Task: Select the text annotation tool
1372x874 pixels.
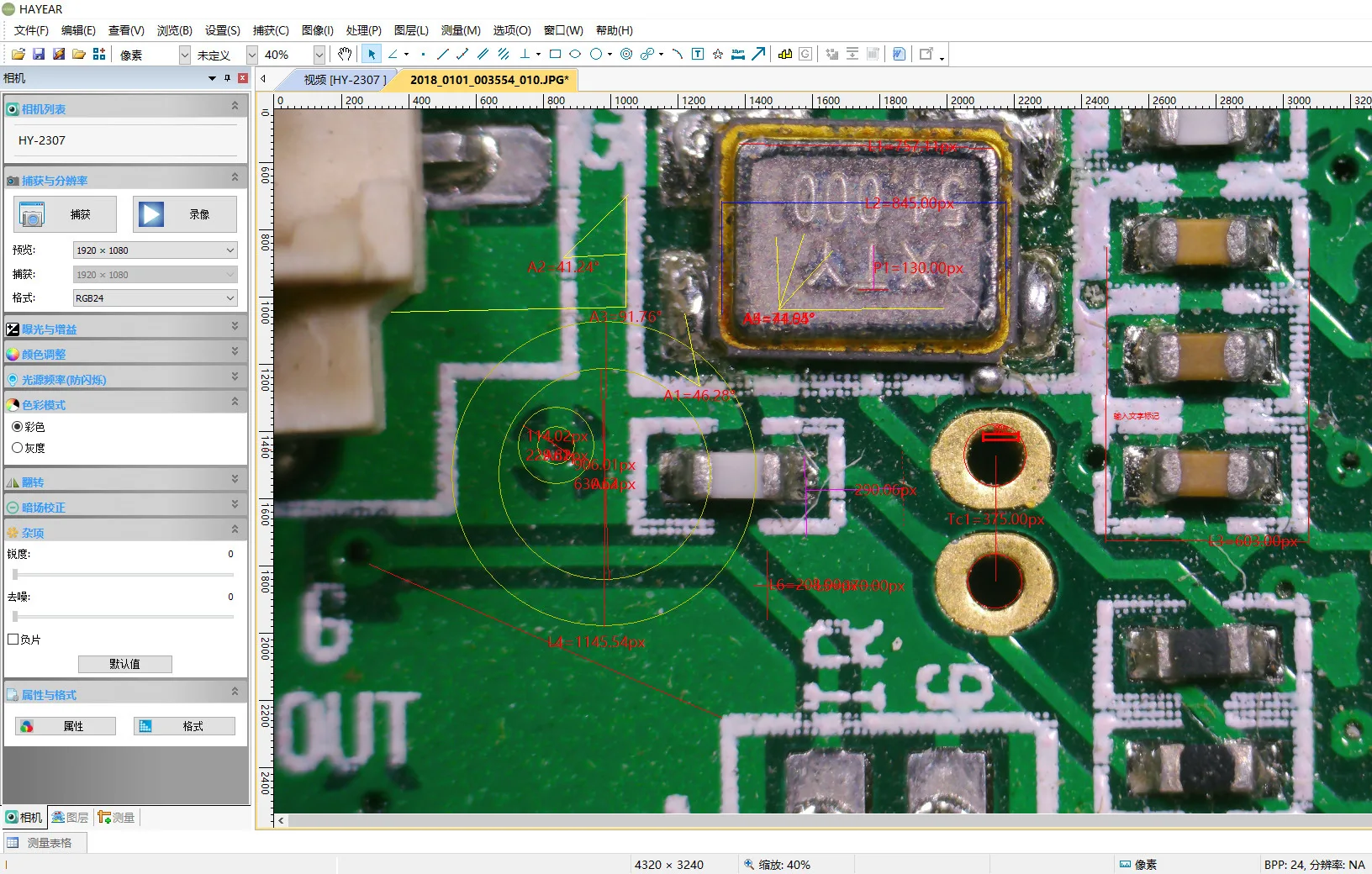Action: pos(698,55)
